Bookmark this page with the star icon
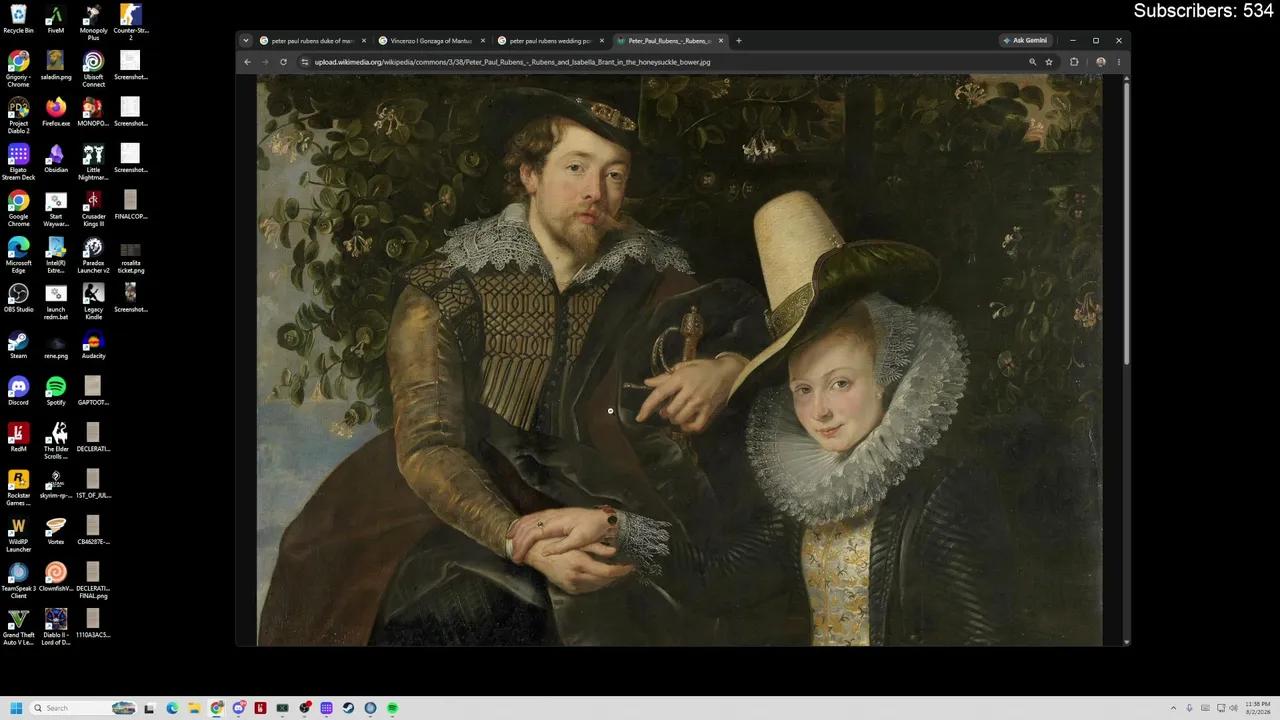The width and height of the screenshot is (1280, 720). coord(1049,62)
